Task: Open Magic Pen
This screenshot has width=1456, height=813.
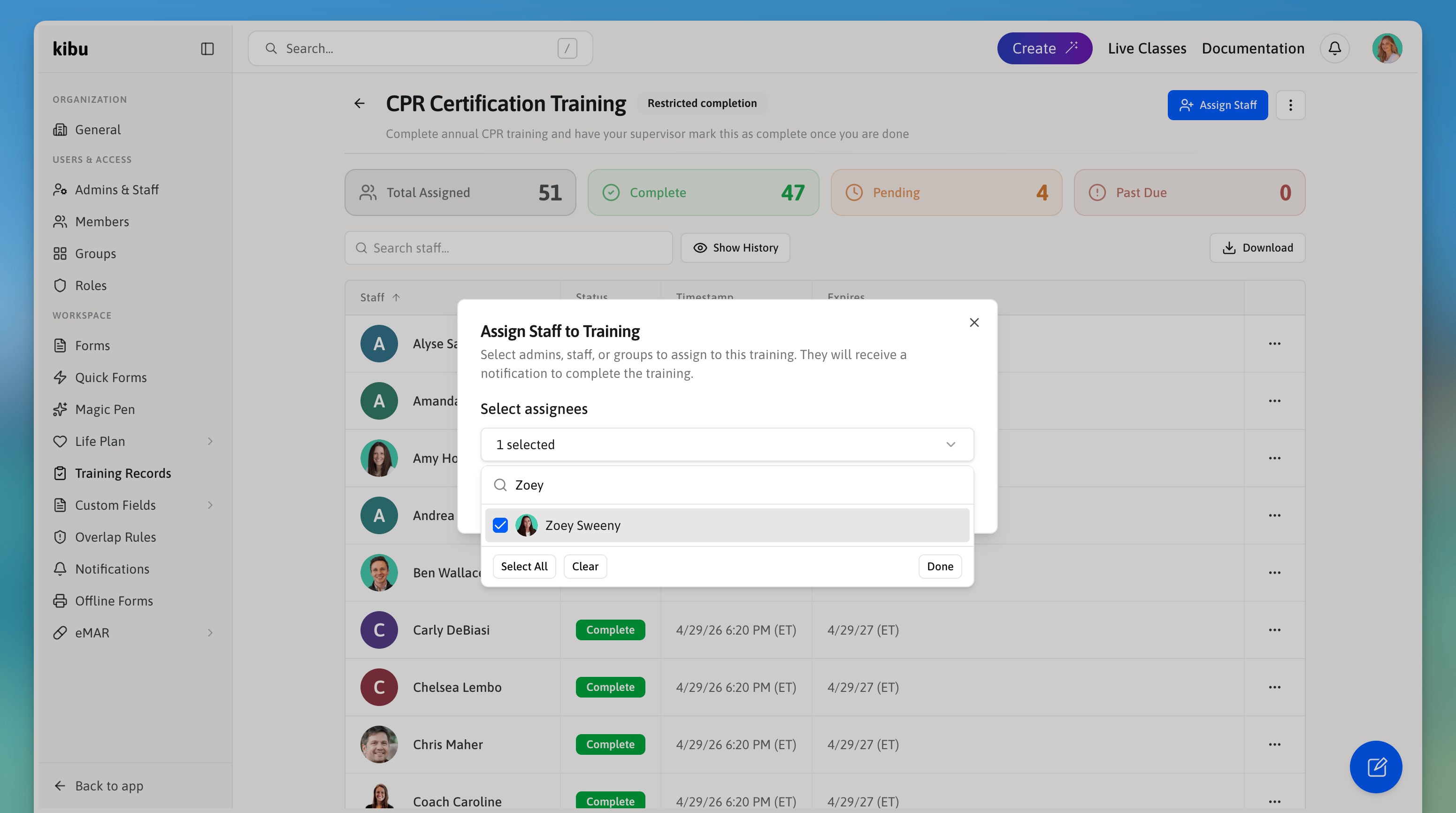Action: tap(94, 409)
